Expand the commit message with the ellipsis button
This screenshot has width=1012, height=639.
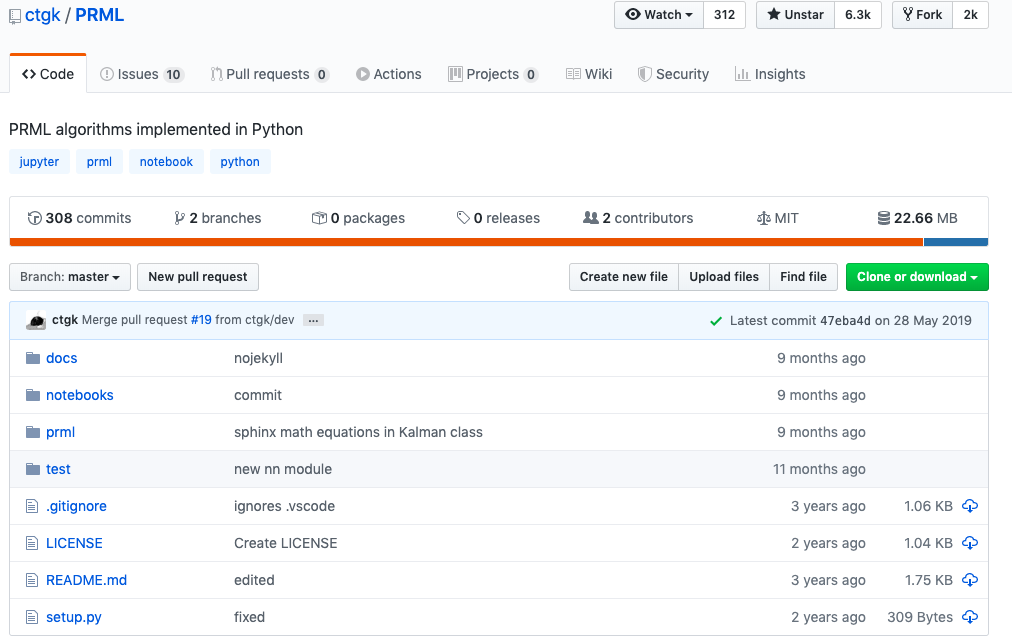coord(311,320)
